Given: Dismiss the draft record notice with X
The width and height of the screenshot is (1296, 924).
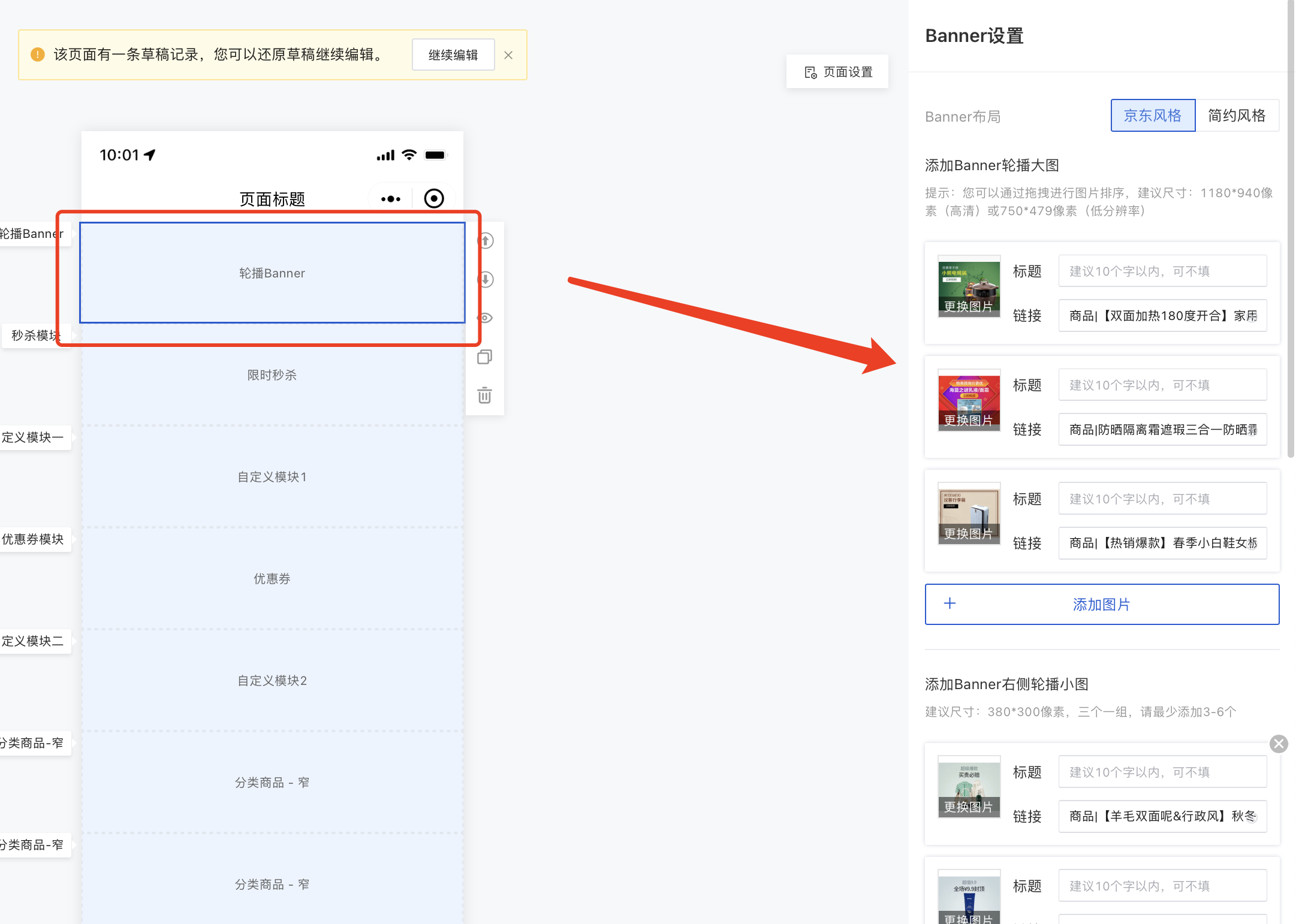Looking at the screenshot, I should tap(508, 55).
